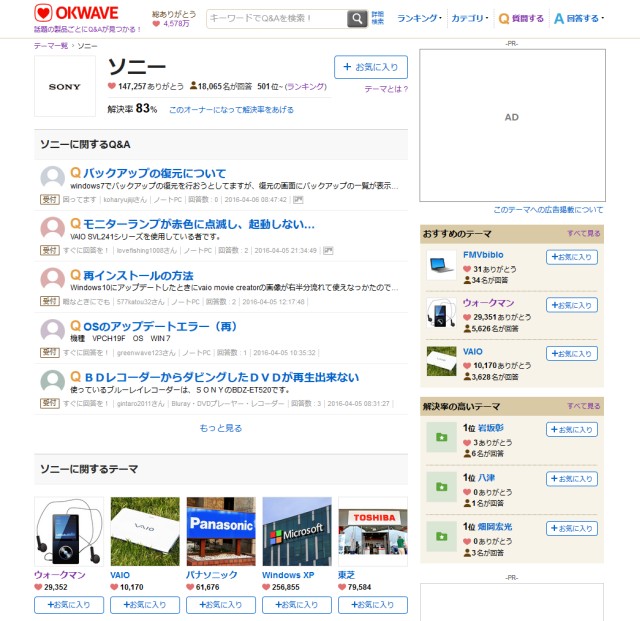Click avatar icon of OSのアップデートエラー question
Screen dimensions: 640x621
(x=53, y=331)
